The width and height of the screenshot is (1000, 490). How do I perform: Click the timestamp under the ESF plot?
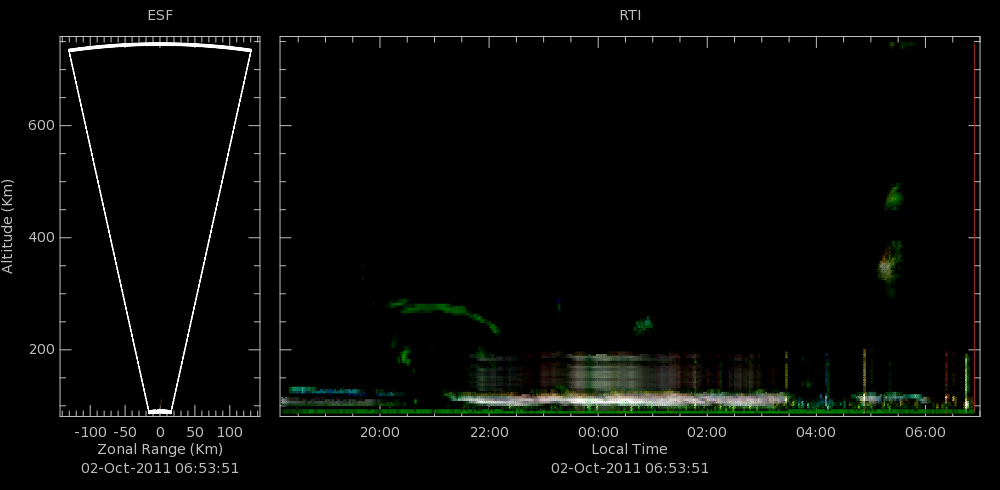(x=160, y=468)
